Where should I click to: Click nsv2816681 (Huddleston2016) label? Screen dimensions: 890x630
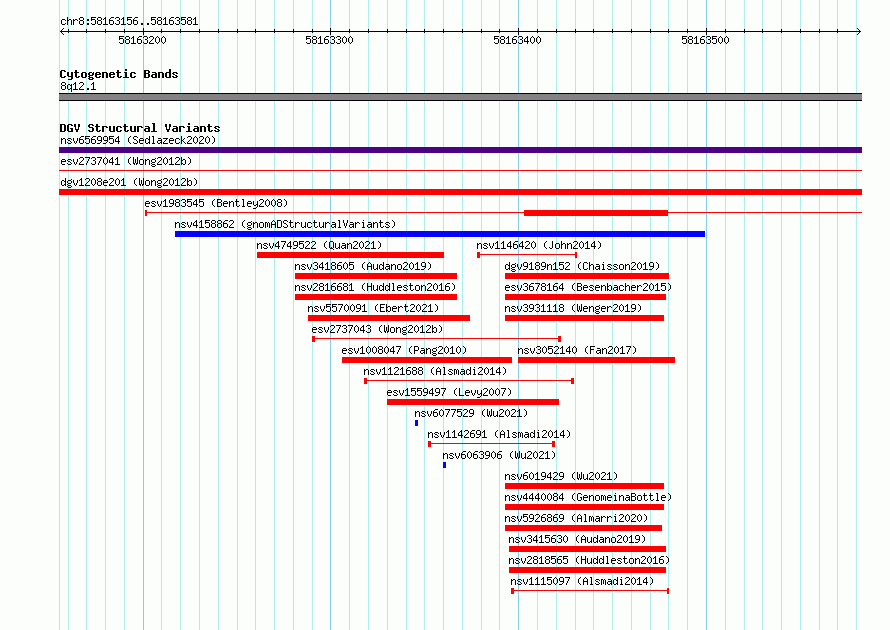coord(375,287)
